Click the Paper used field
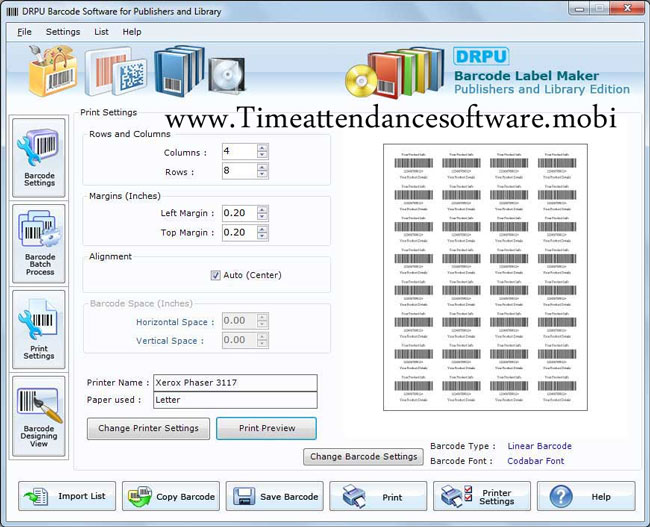 (x=235, y=400)
